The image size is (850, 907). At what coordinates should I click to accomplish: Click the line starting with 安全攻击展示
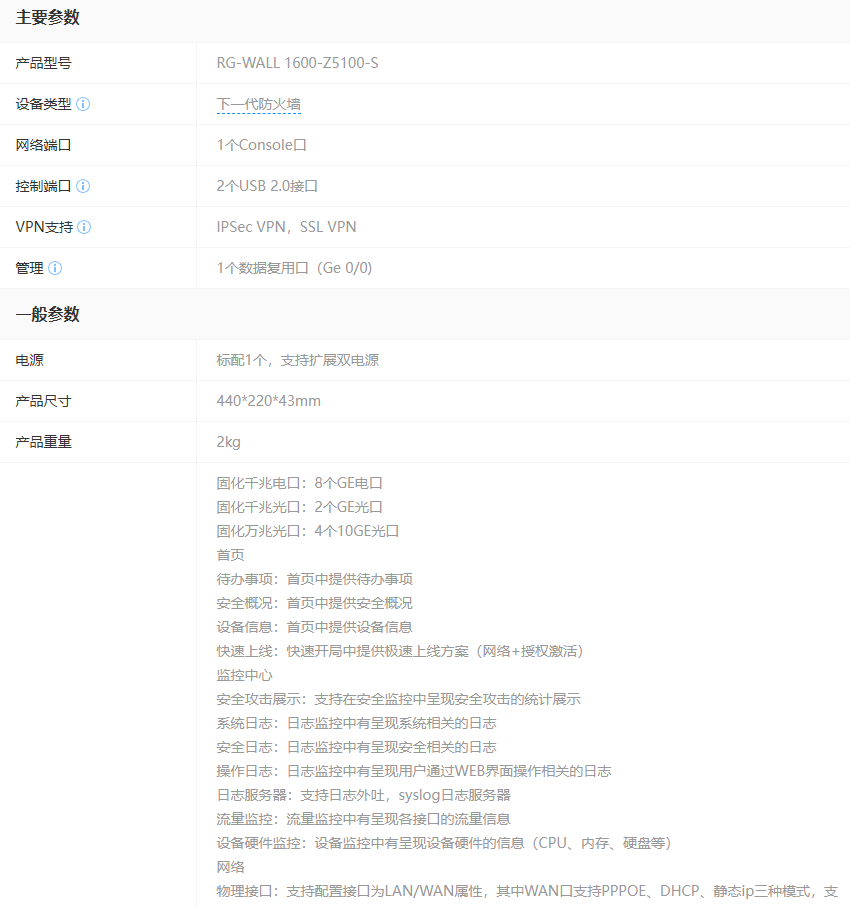click(x=399, y=699)
